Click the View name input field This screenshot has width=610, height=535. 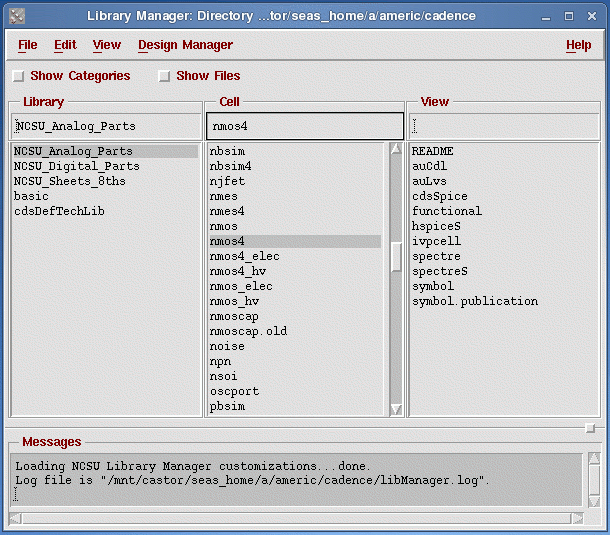tap(504, 126)
